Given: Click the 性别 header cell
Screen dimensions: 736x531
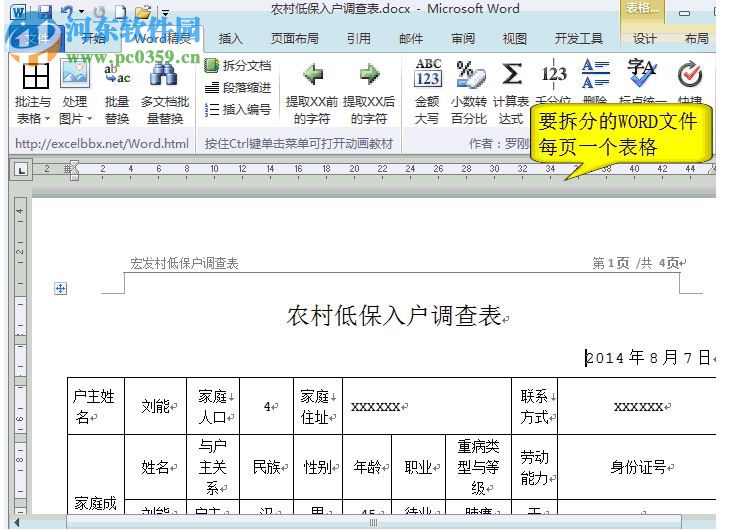Looking at the screenshot, I should click(x=318, y=467).
